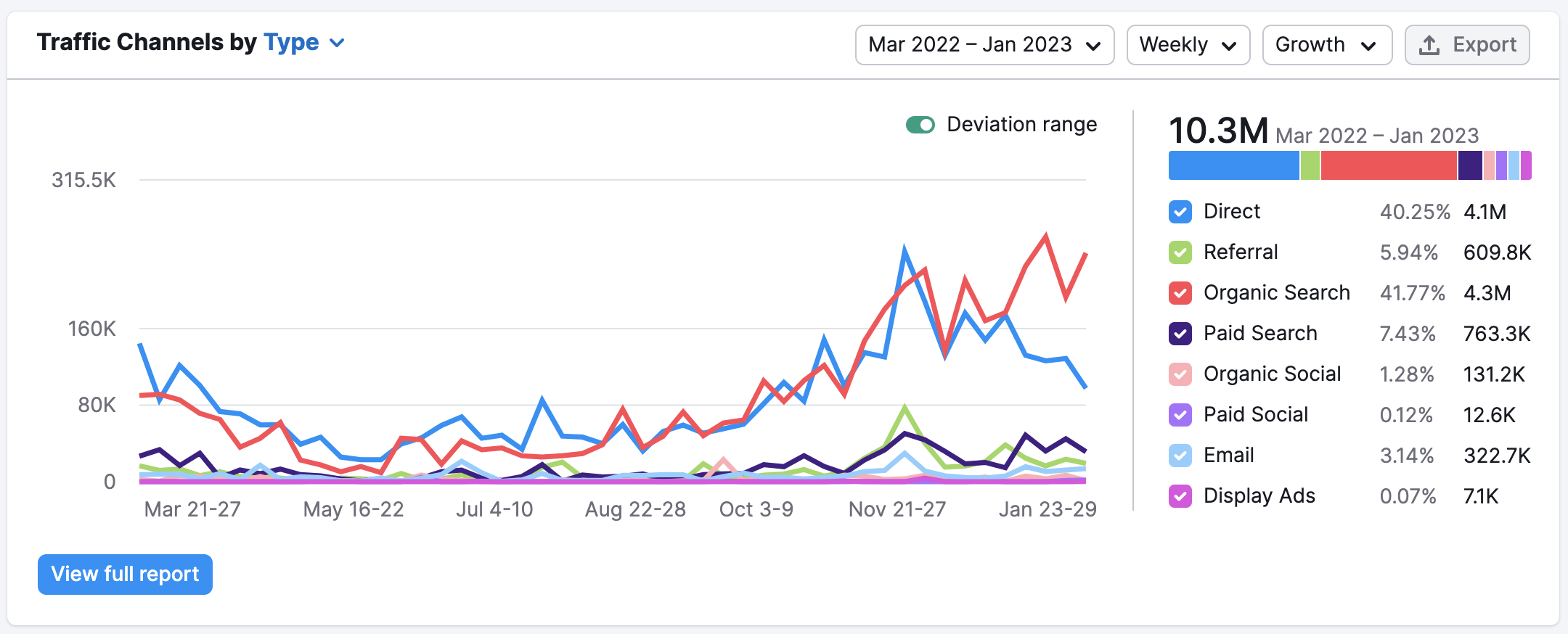Click the red Organic Search segment in the summary bar
The width and height of the screenshot is (1568, 634).
coord(1389,165)
